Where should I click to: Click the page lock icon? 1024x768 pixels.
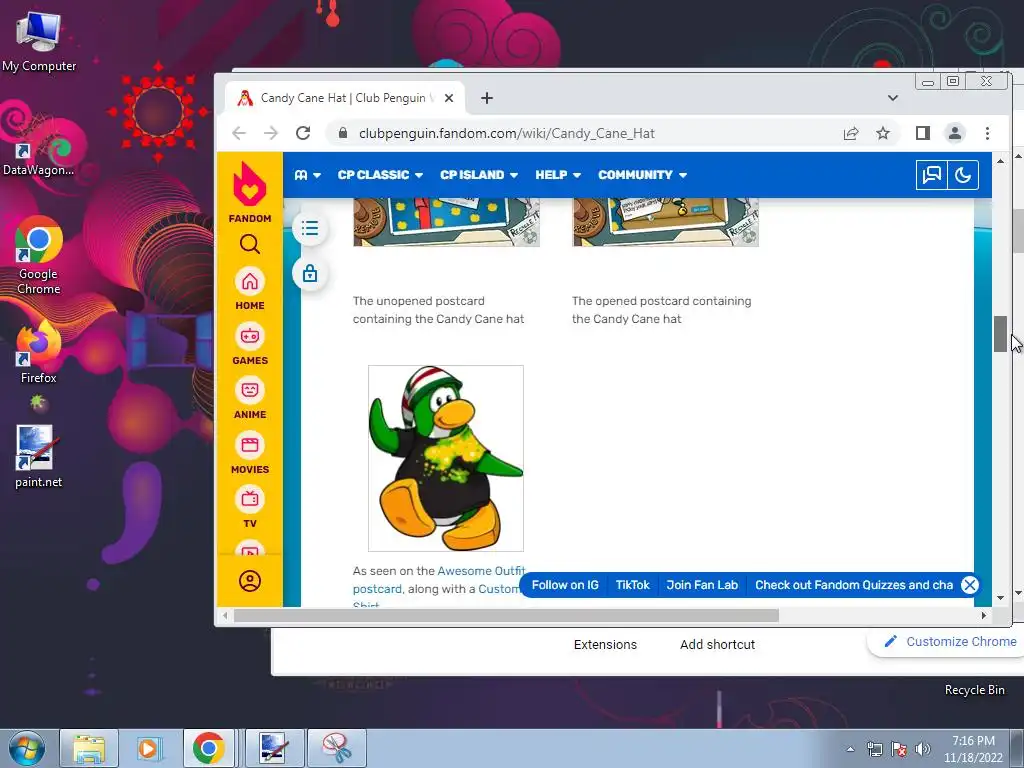click(x=310, y=274)
